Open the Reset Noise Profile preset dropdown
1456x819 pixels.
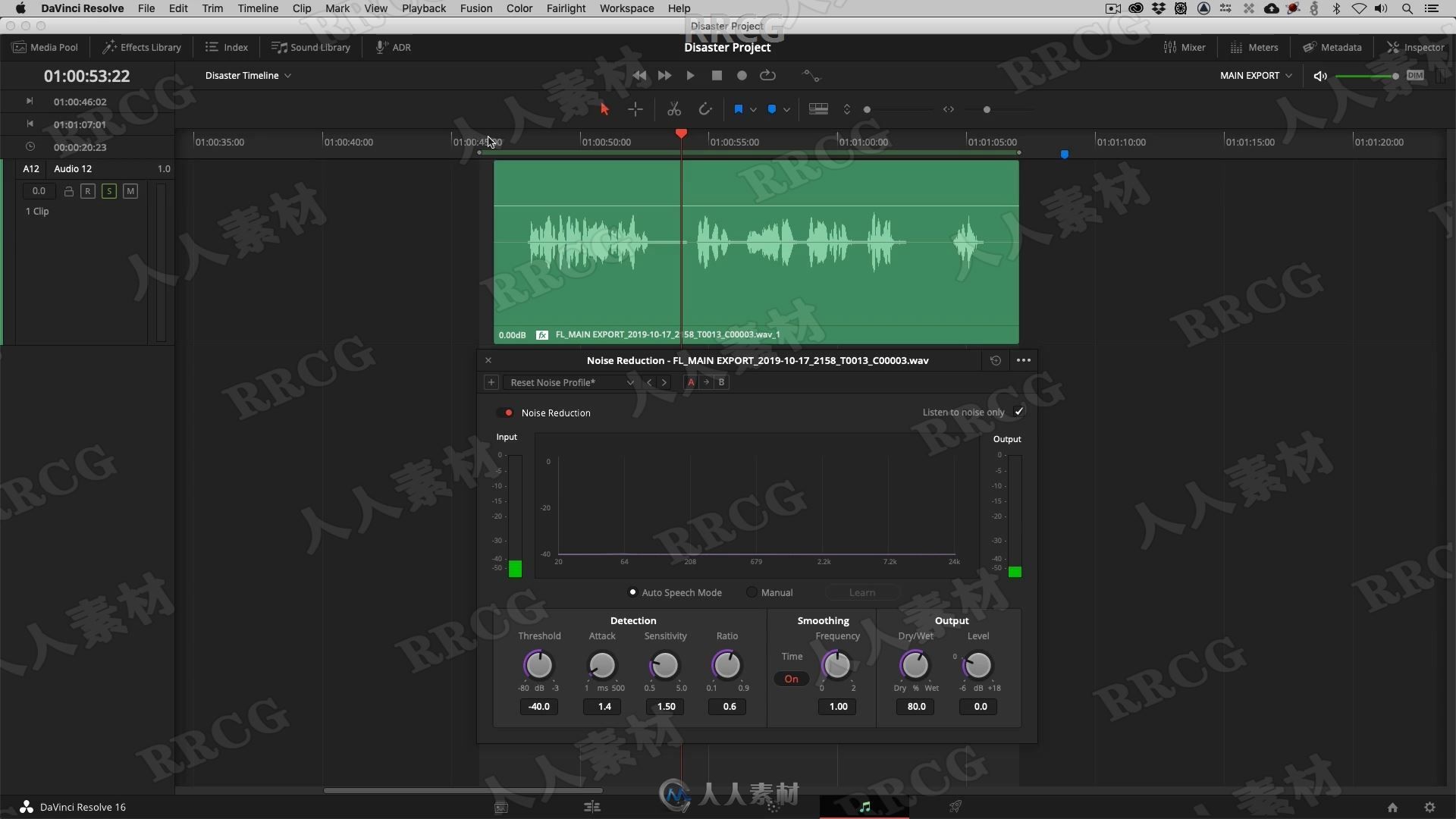571,382
